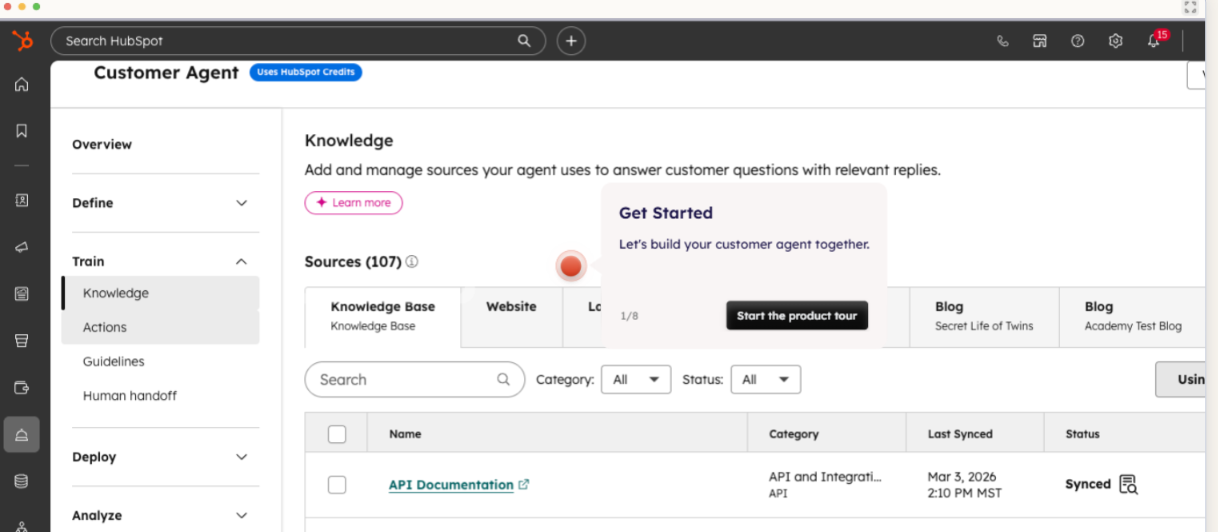Viewport: 1218px width, 532px height.
Task: Open the Marketing megaphone icon in left rail
Action: (x=22, y=247)
